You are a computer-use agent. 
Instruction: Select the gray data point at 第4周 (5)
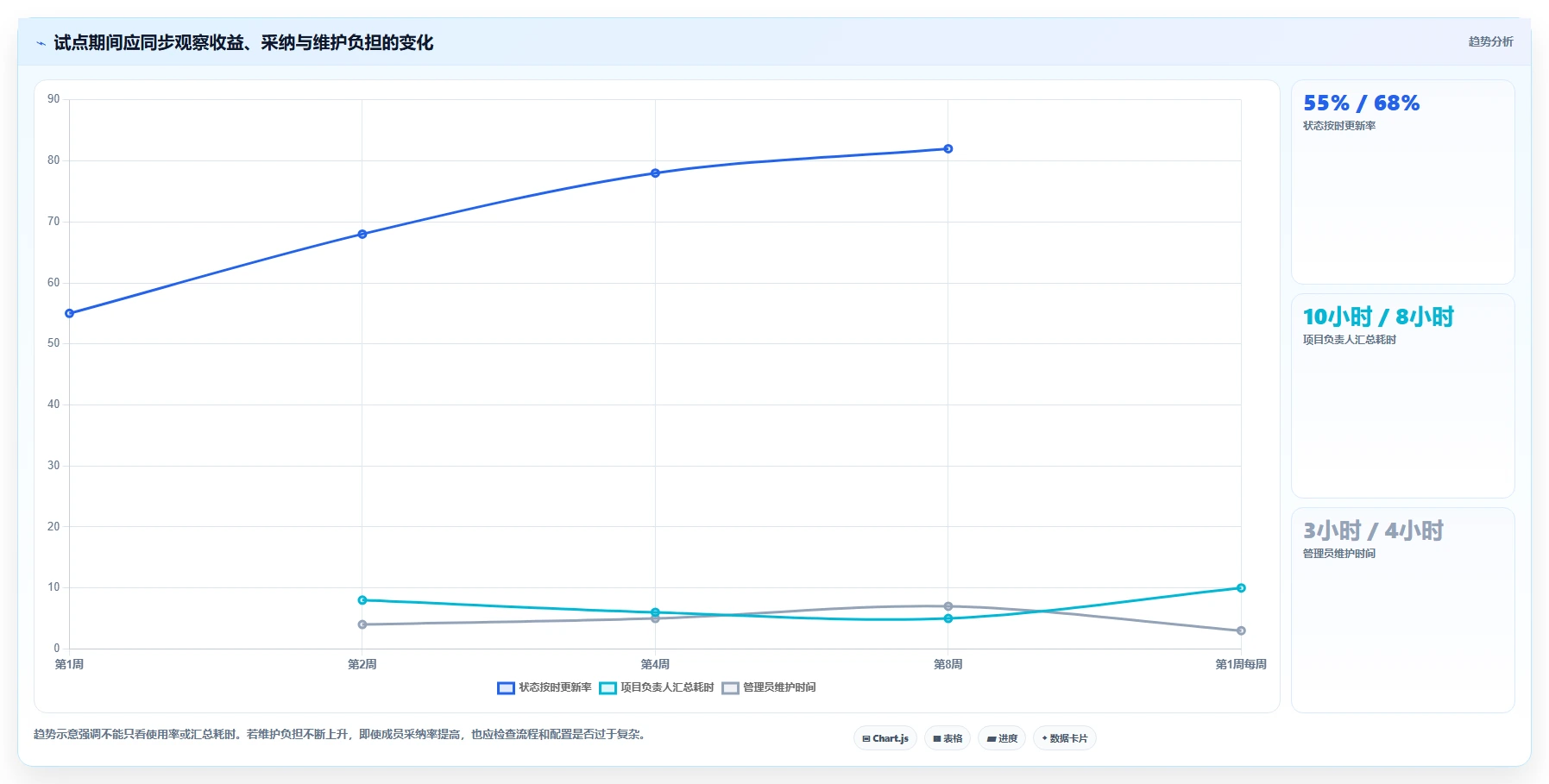coord(655,618)
